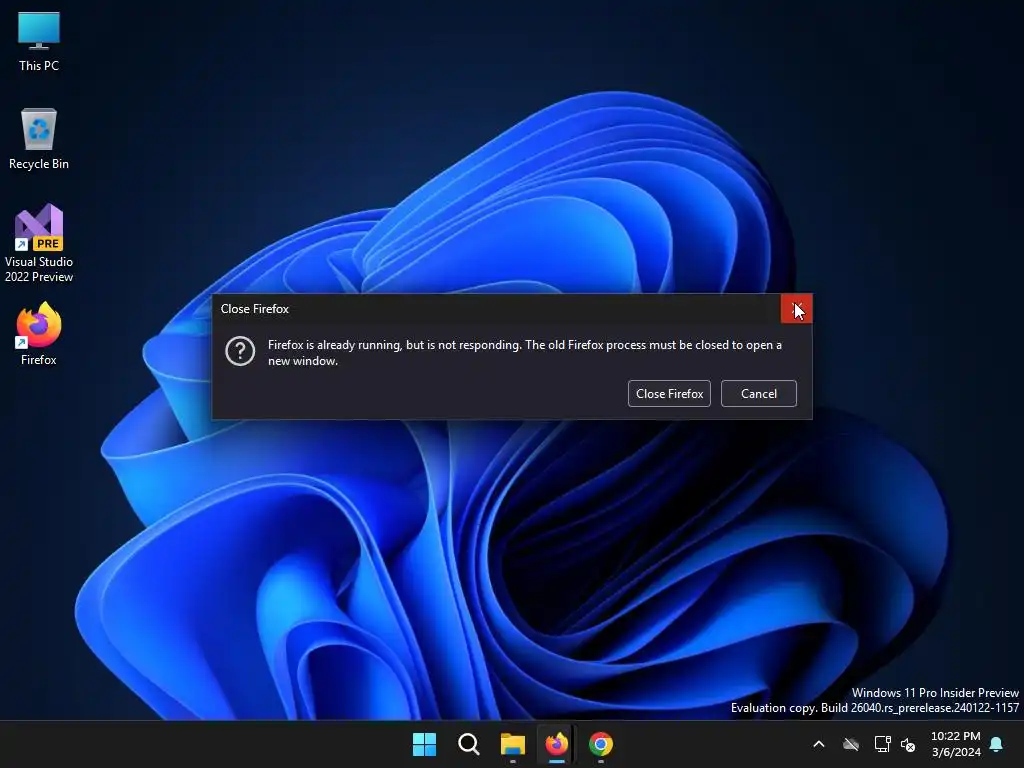This screenshot has height=768, width=1024.
Task: Select Visual Studio 2022 Preview shortcut
Action: (39, 243)
